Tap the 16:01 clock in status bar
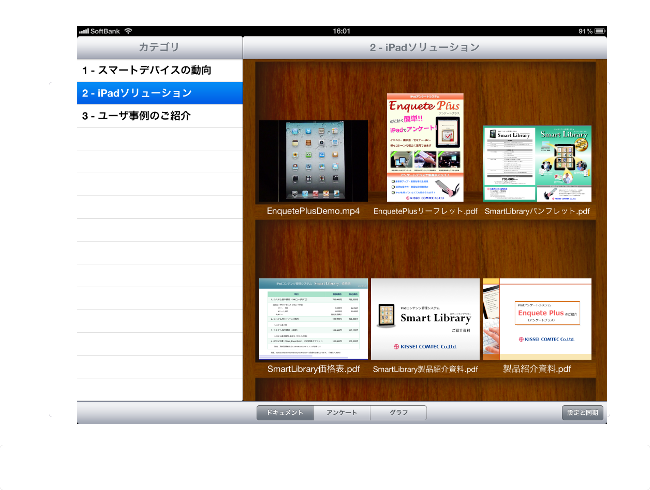 click(342, 31)
